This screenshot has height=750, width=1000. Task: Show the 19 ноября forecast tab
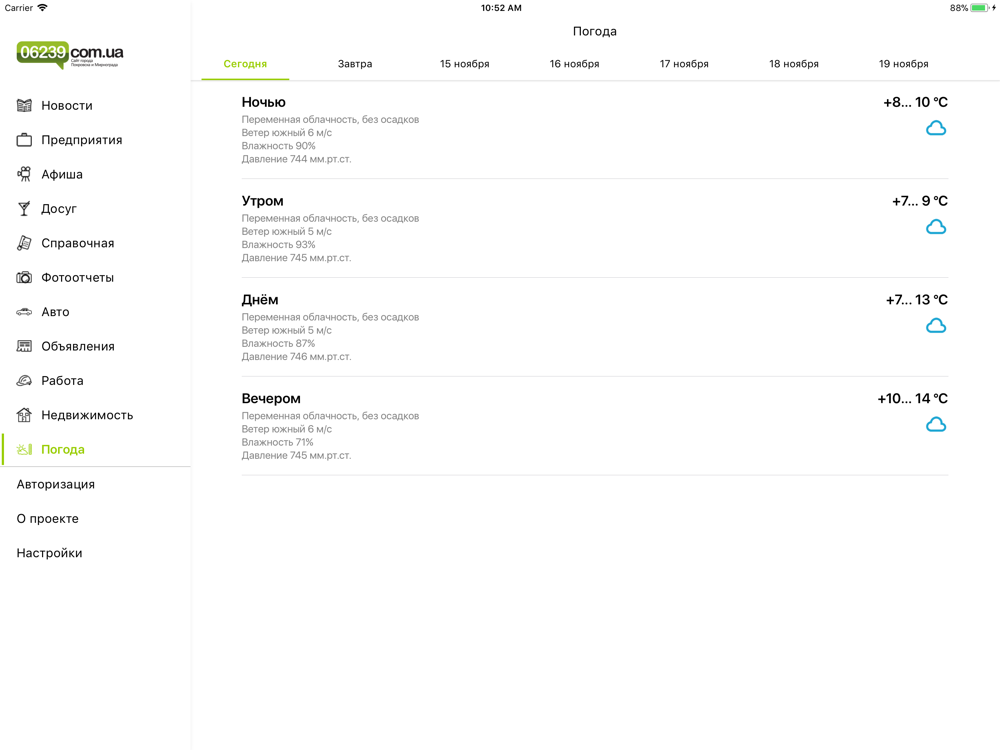click(x=903, y=64)
